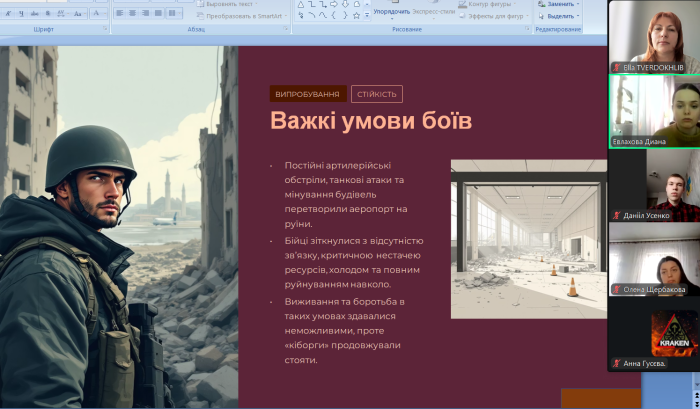Click the ruined hall image on slide

click(528, 238)
